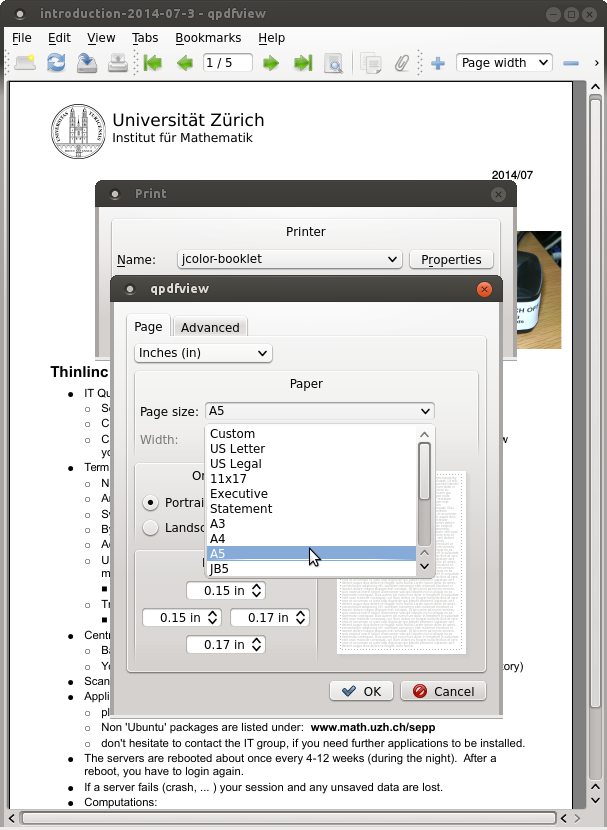This screenshot has height=830, width=607.
Task: Click down arrow of page size list
Action: 424,566
